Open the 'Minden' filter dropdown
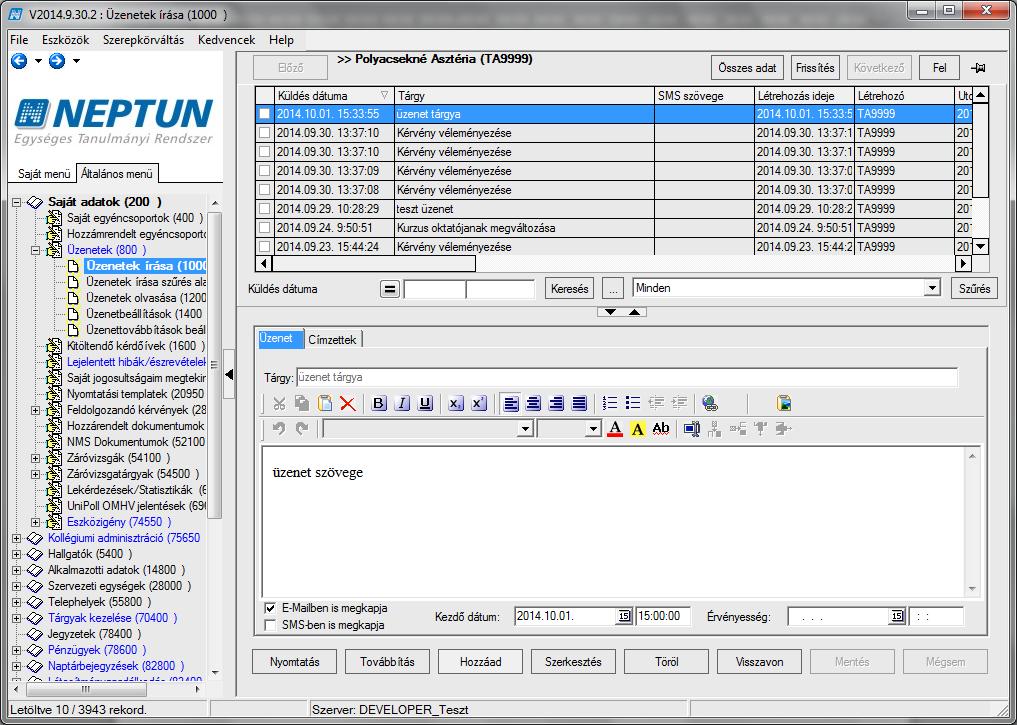 pos(932,288)
